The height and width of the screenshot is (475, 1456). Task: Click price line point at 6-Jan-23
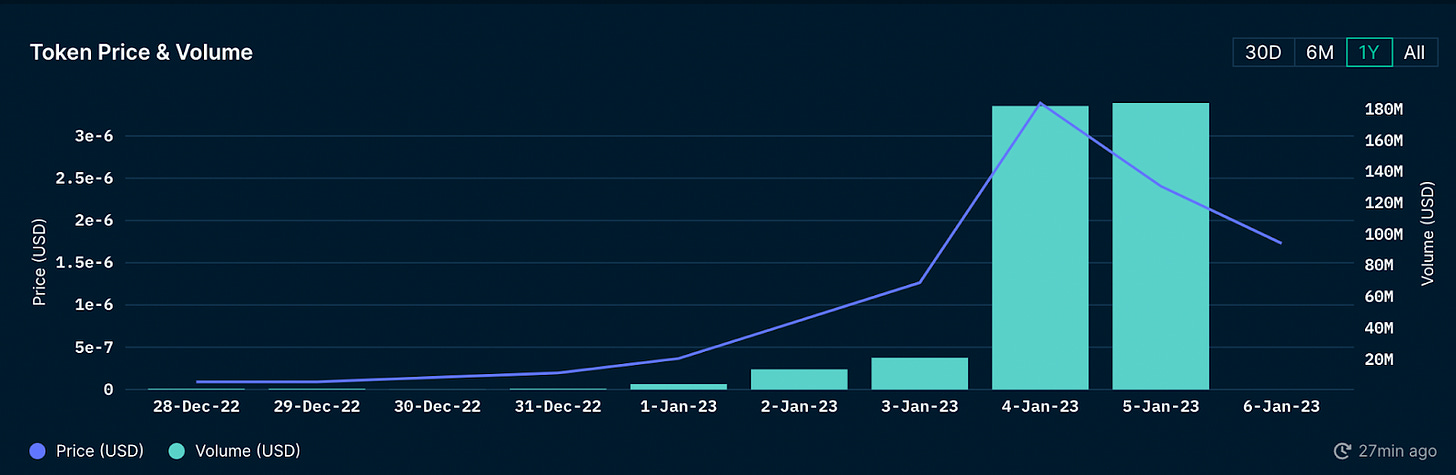tap(1281, 243)
